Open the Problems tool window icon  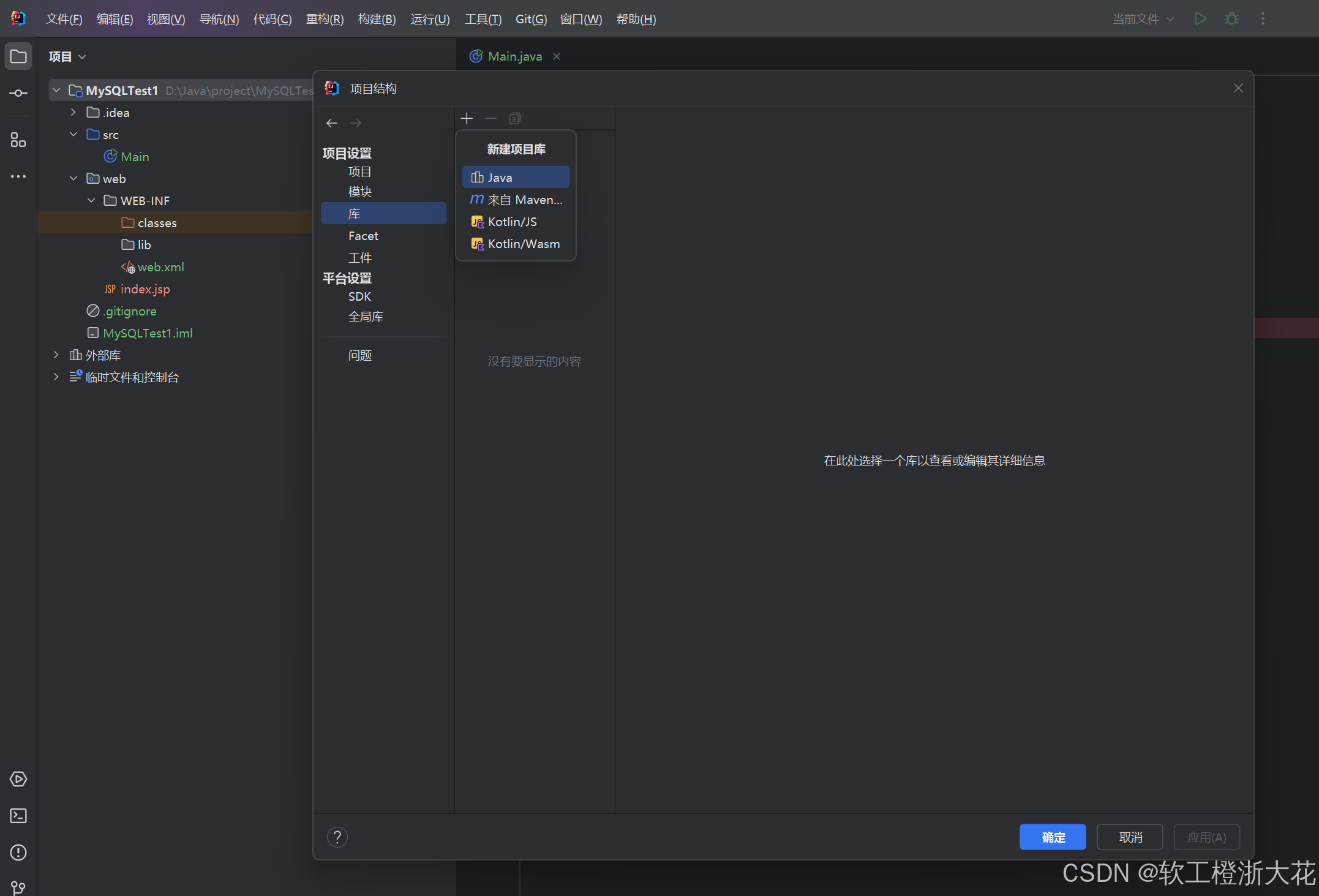(18, 853)
